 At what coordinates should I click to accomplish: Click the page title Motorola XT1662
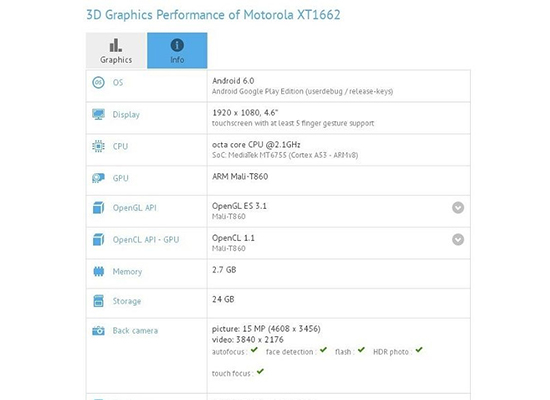(292, 15)
